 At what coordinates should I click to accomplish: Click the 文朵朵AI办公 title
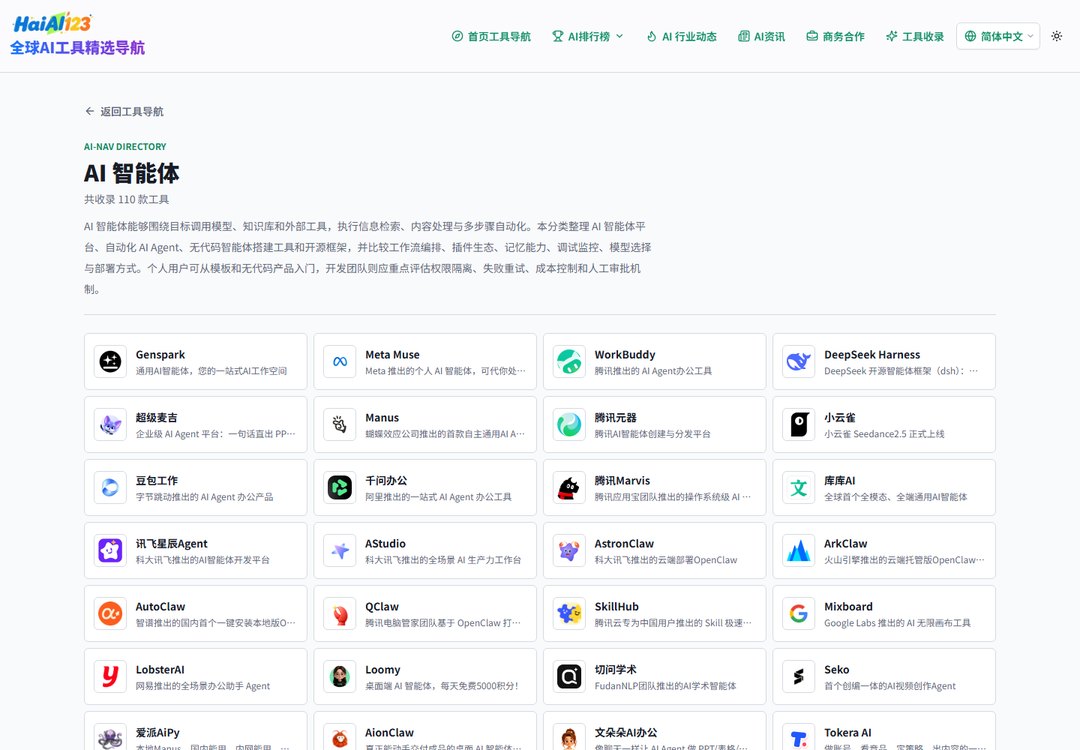[625, 733]
